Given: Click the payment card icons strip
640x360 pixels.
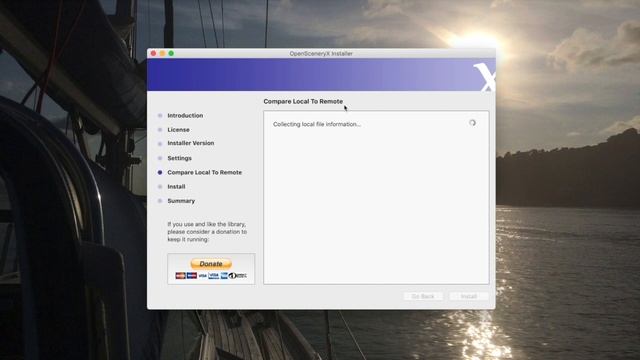Looking at the screenshot, I should coord(211,276).
